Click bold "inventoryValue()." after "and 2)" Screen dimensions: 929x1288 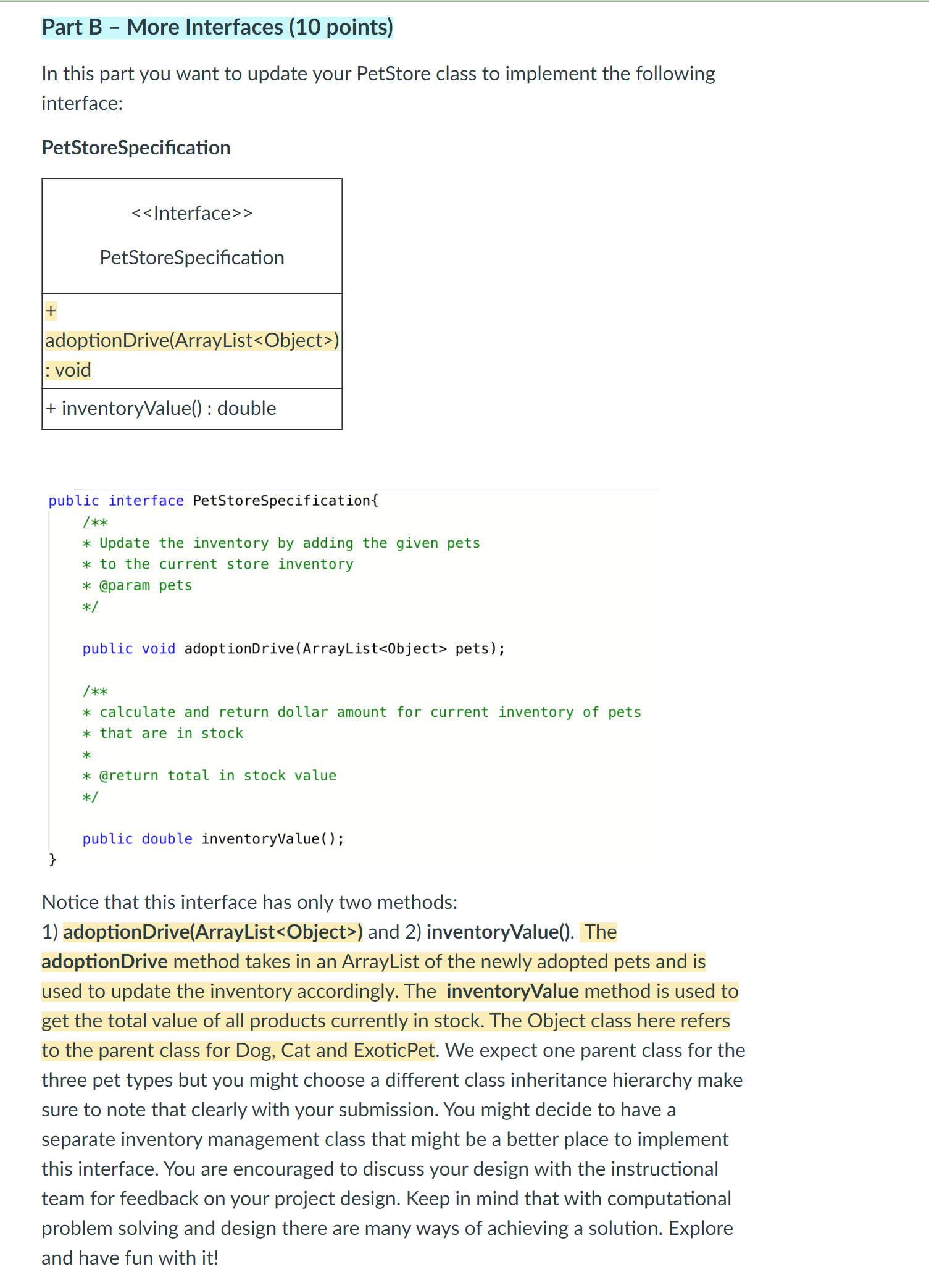(501, 932)
